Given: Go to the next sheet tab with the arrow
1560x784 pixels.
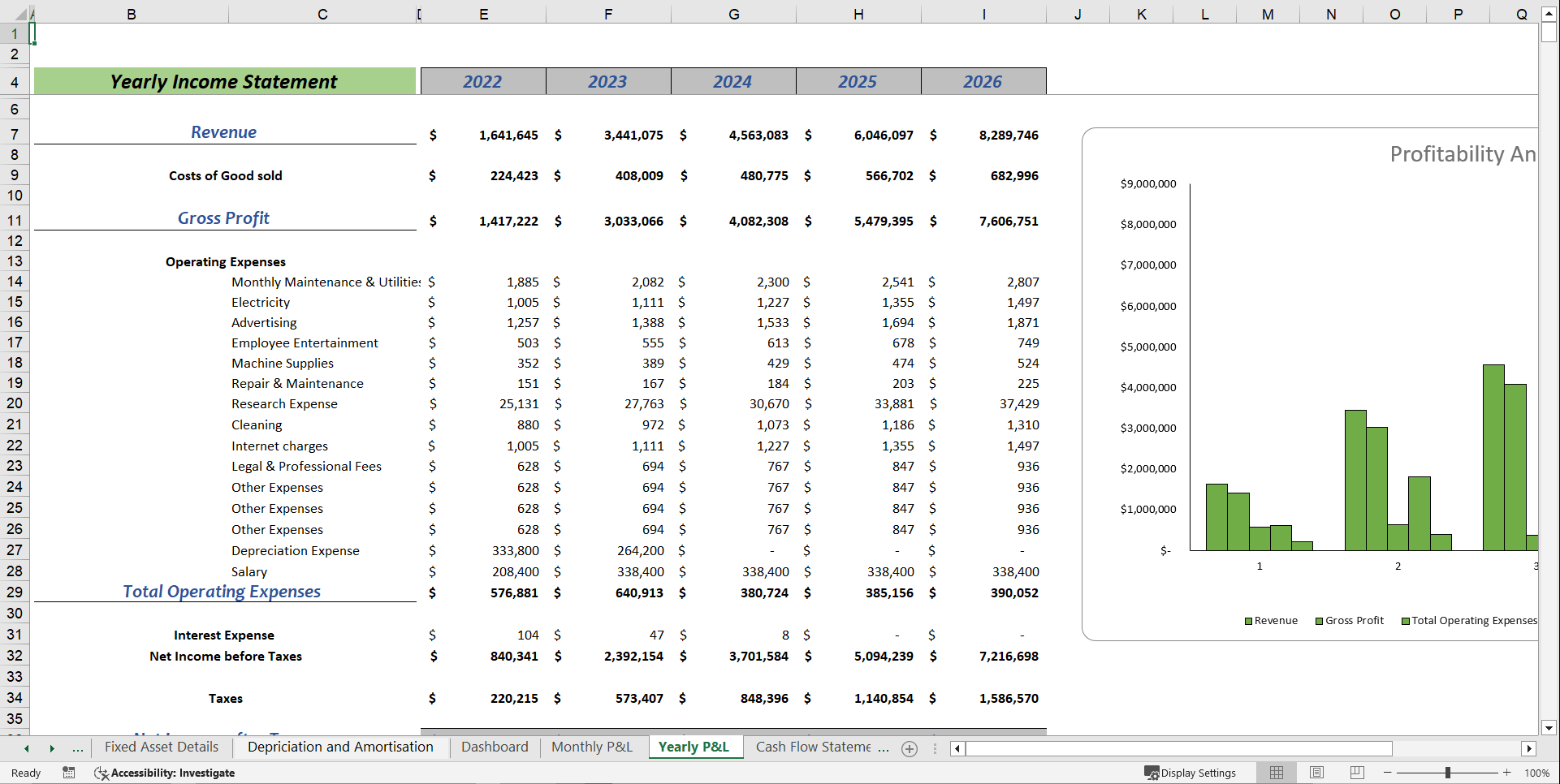Looking at the screenshot, I should tap(52, 748).
